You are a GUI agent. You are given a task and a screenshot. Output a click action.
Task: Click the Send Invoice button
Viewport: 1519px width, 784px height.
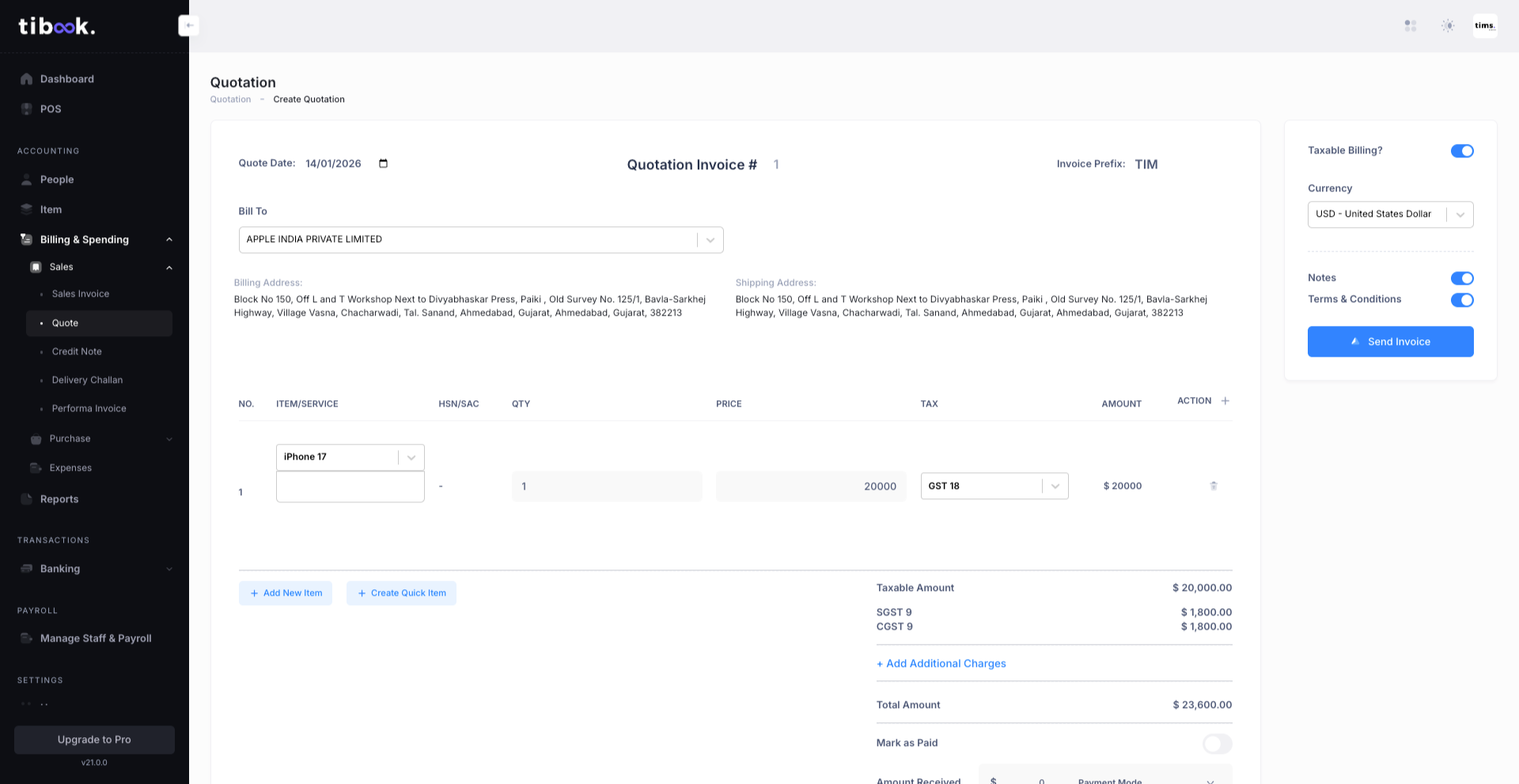pyautogui.click(x=1390, y=341)
